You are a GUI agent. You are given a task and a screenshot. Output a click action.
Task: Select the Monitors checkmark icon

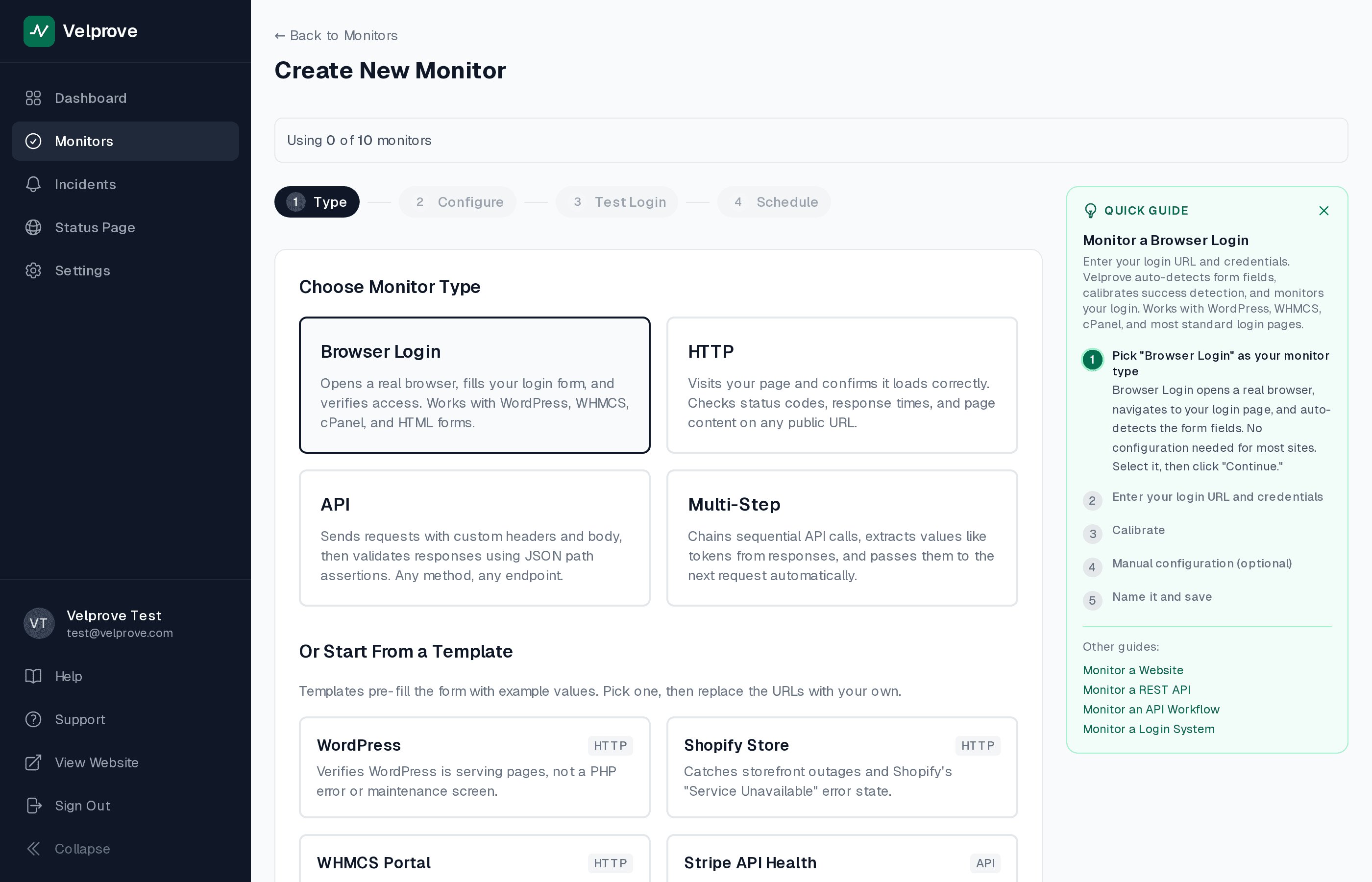pos(33,141)
